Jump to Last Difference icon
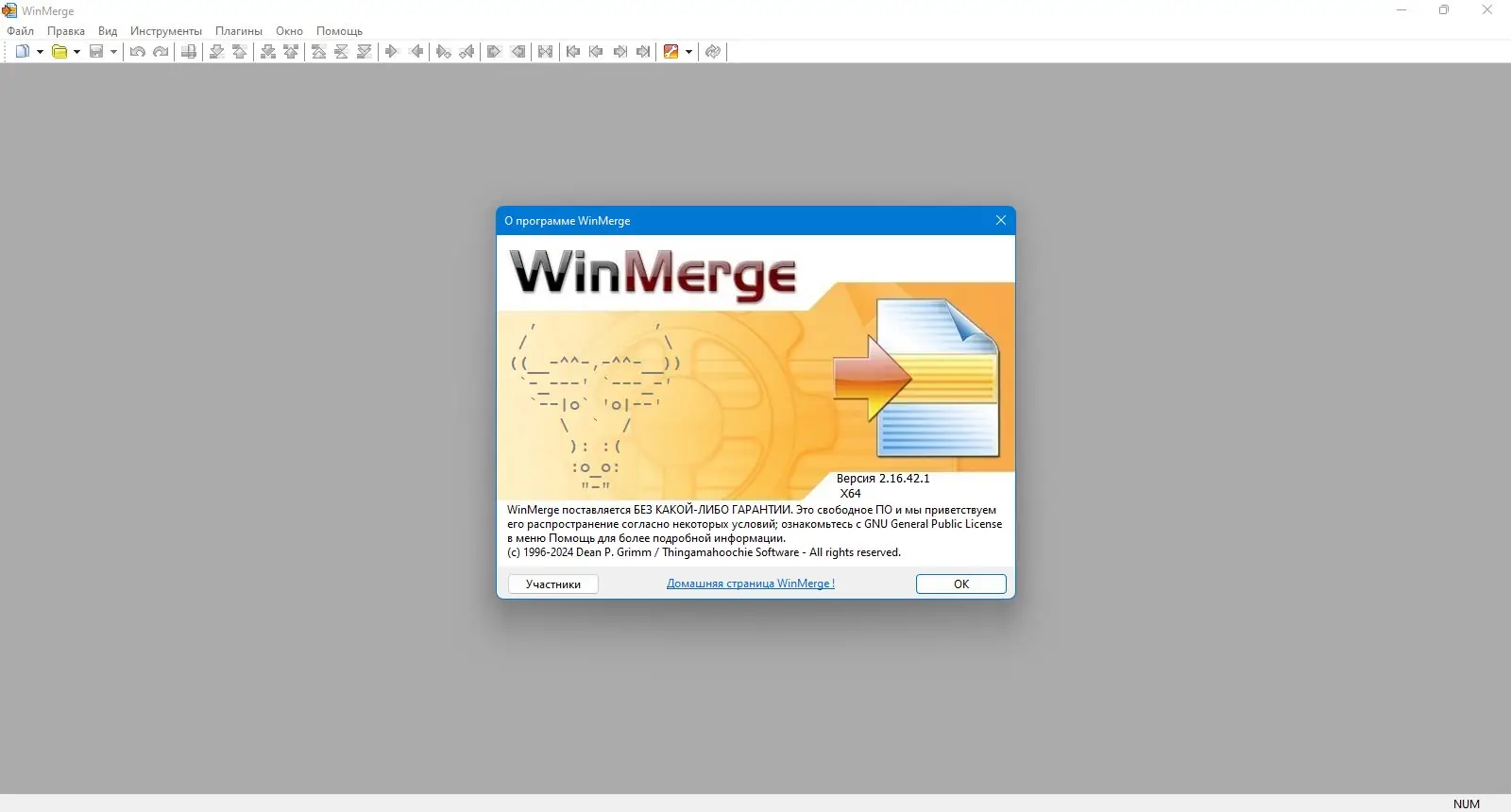The width and height of the screenshot is (1511, 812). point(365,52)
